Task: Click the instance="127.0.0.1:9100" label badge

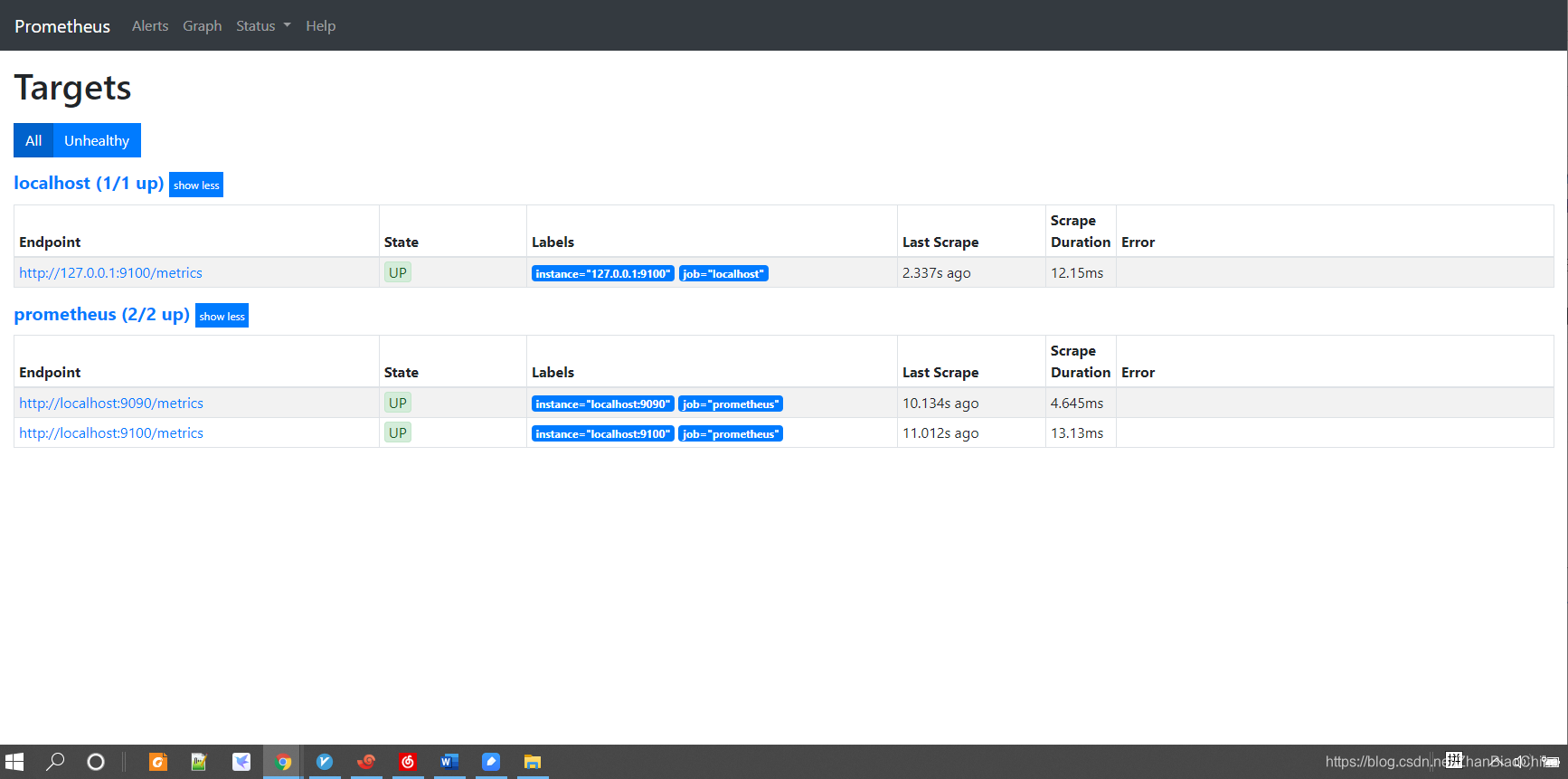Action: tap(603, 274)
